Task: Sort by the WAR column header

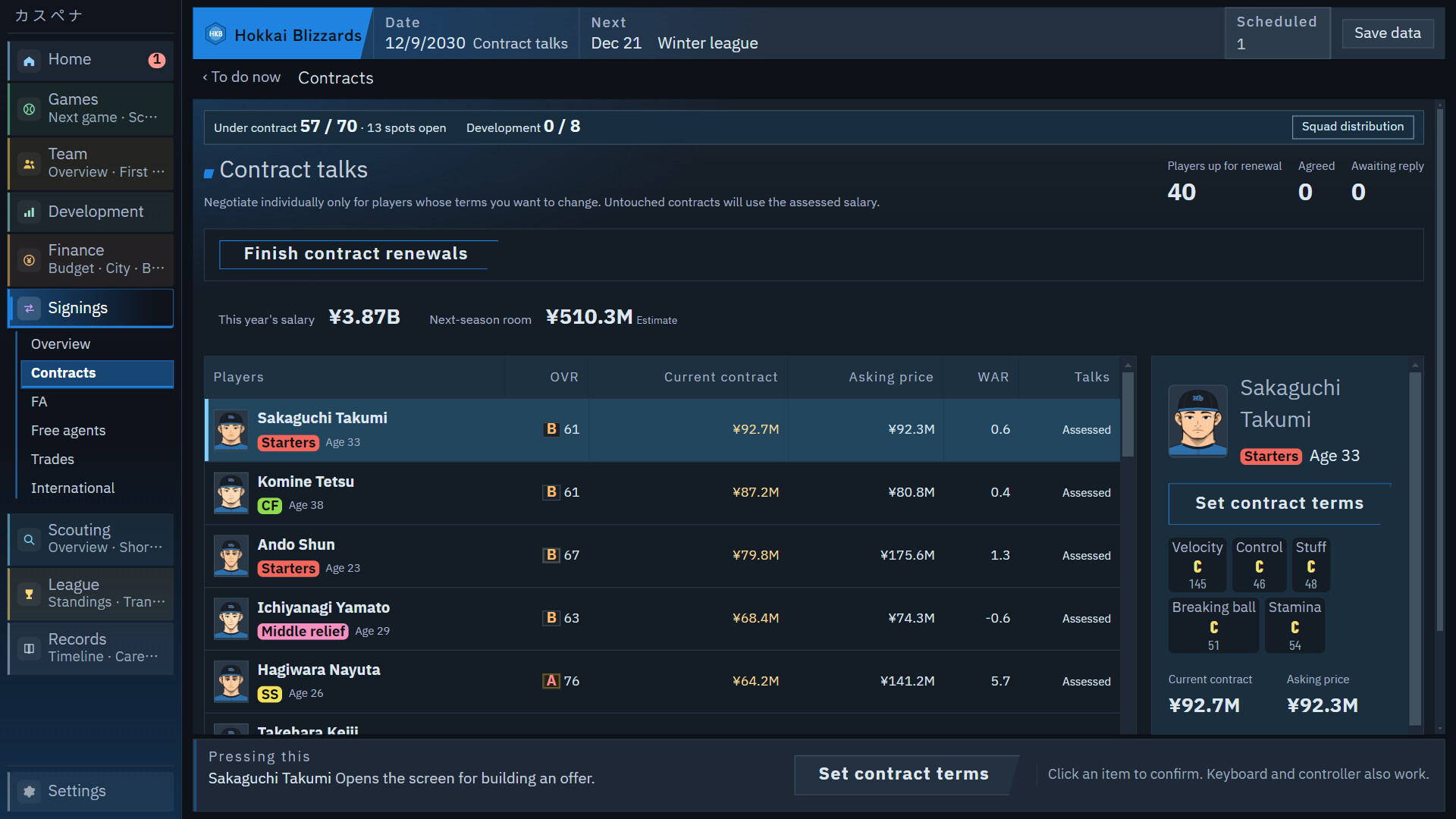Action: pos(993,378)
